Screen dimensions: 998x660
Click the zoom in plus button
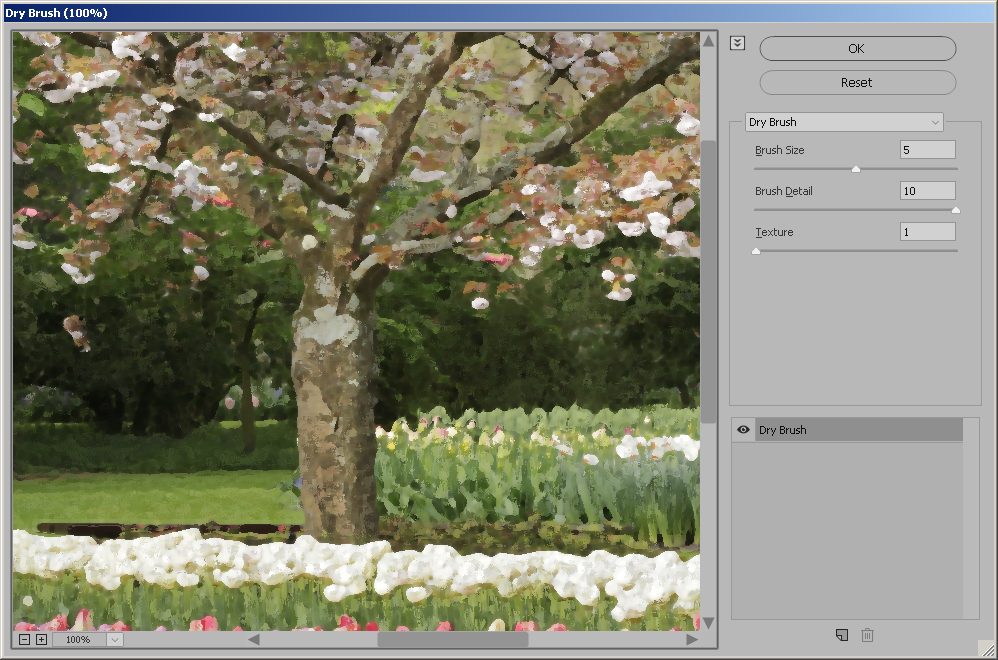coord(41,640)
